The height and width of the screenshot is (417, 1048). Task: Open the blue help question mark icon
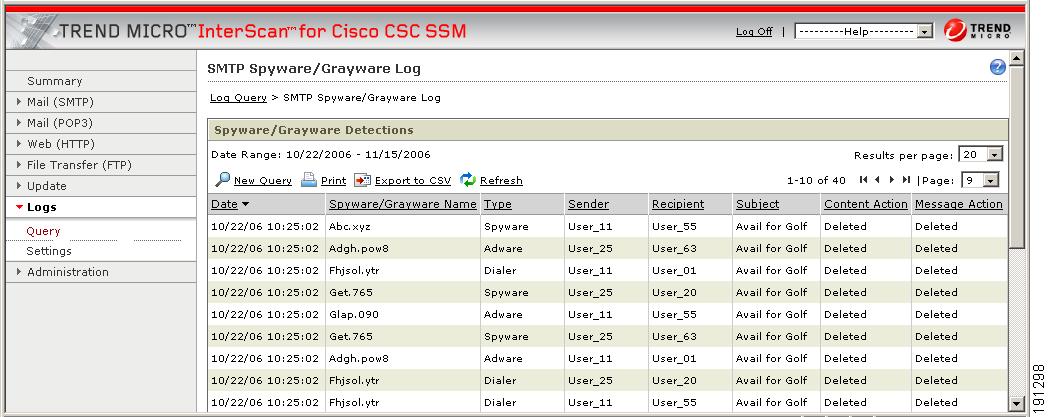click(x=997, y=67)
